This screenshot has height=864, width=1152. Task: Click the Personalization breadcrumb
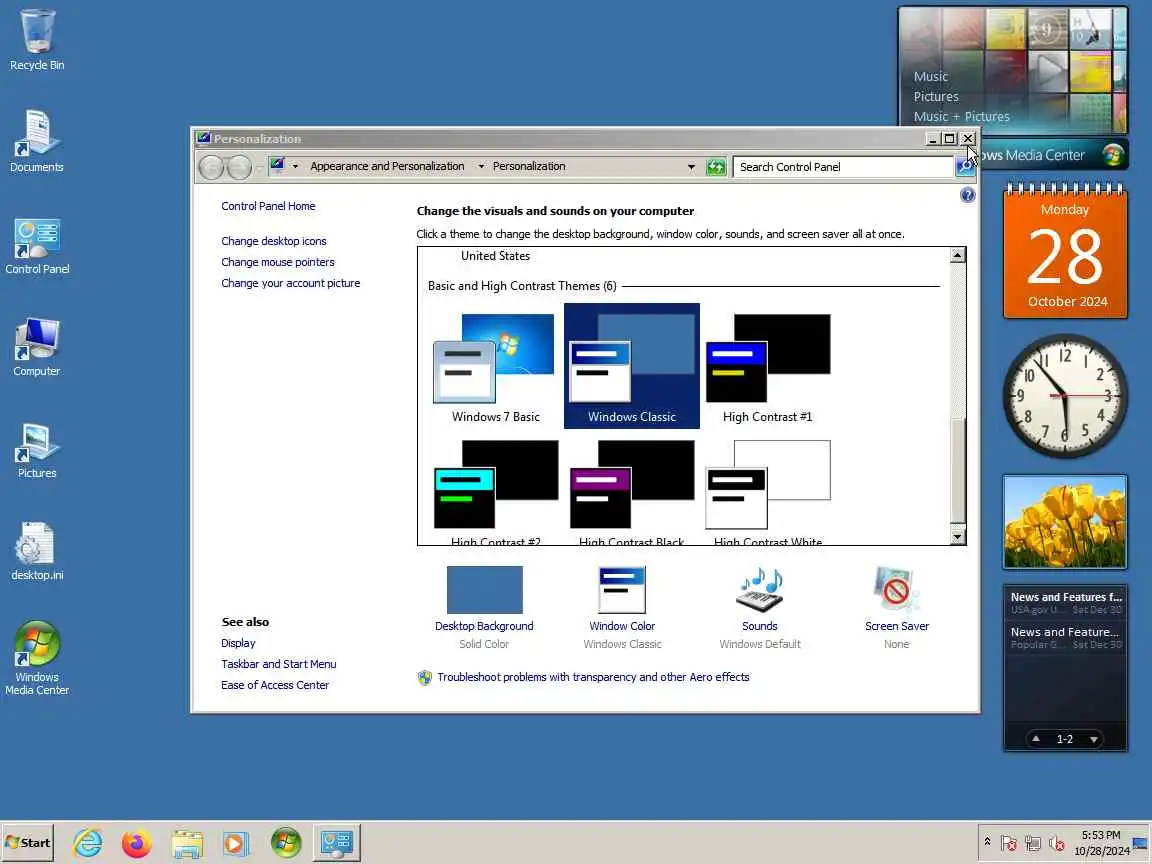pos(529,166)
